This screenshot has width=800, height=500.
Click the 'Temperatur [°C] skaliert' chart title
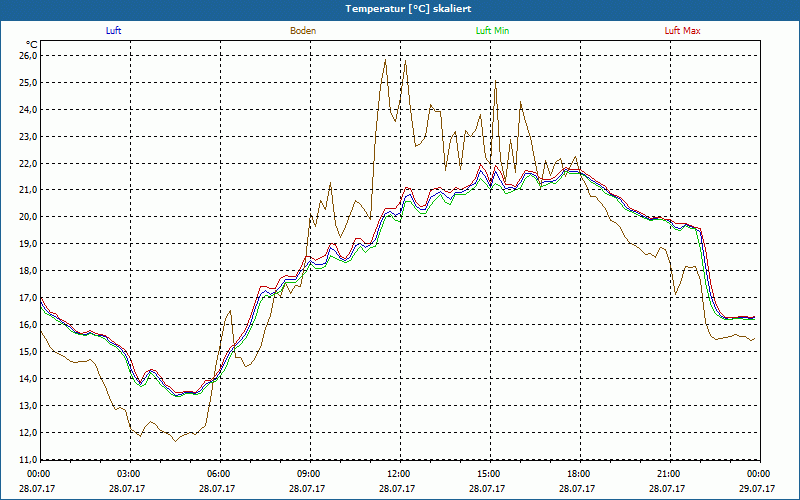[x=408, y=9]
